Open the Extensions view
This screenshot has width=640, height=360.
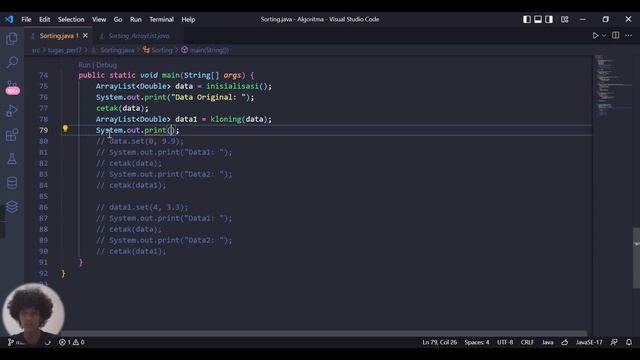click(12, 135)
